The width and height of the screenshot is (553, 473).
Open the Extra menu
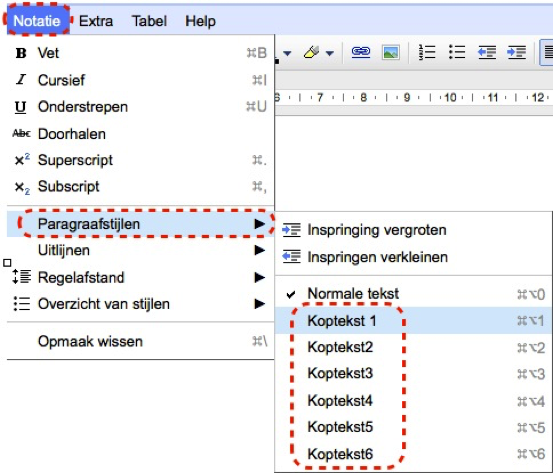click(96, 21)
